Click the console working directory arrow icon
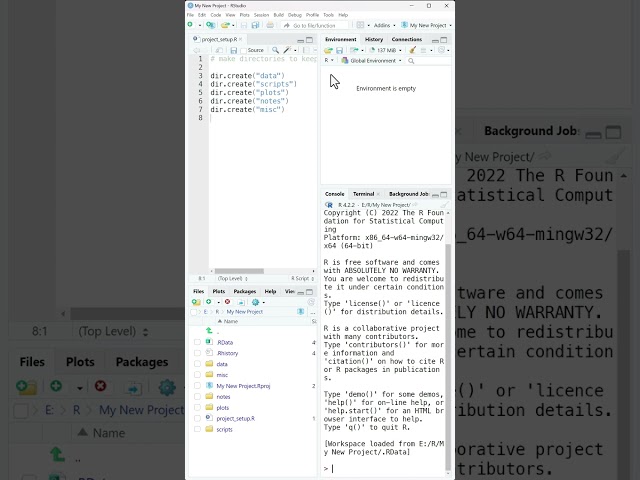The image size is (640, 480). [416, 205]
